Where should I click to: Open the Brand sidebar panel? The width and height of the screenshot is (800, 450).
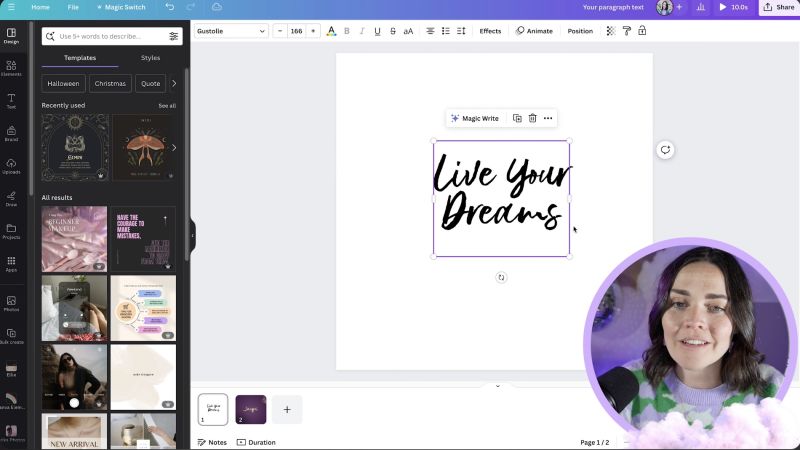point(11,133)
